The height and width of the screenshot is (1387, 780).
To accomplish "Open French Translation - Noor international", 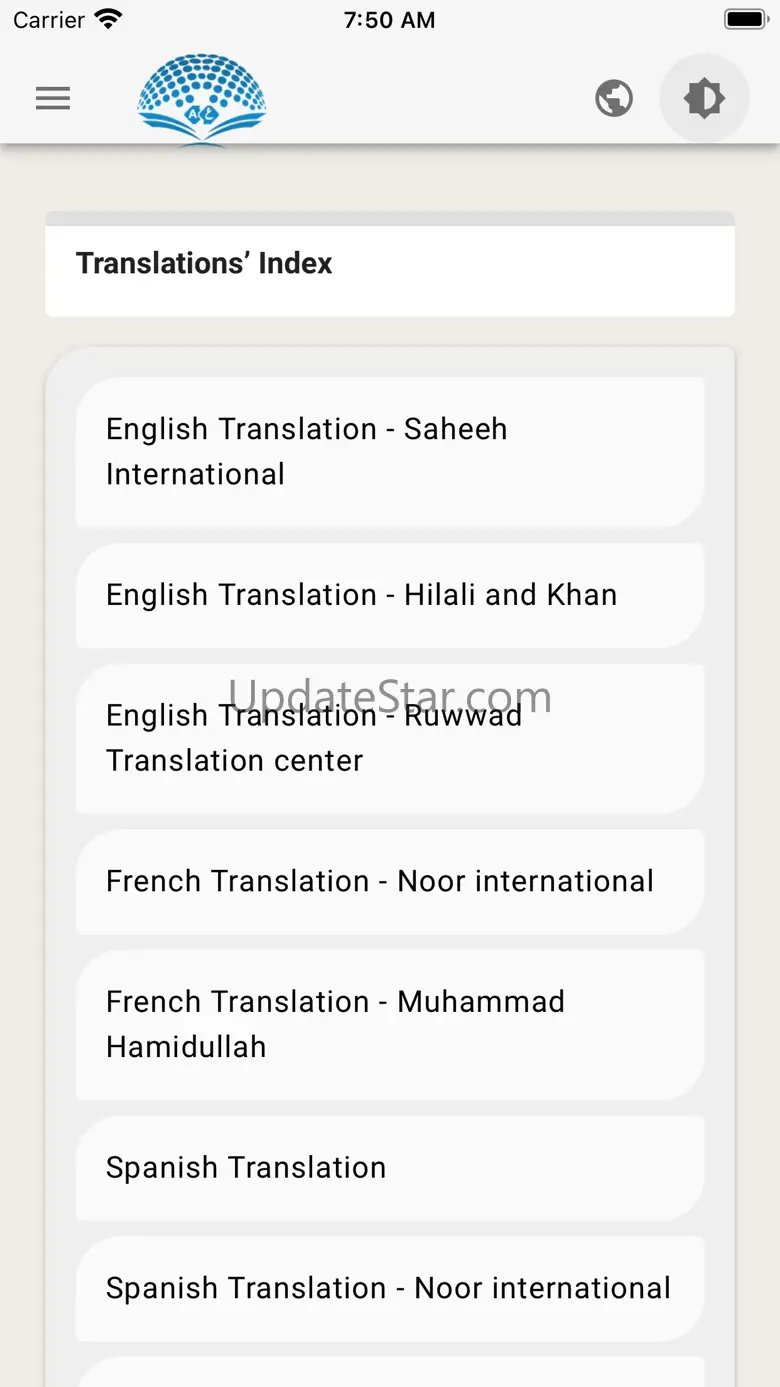I will point(390,881).
